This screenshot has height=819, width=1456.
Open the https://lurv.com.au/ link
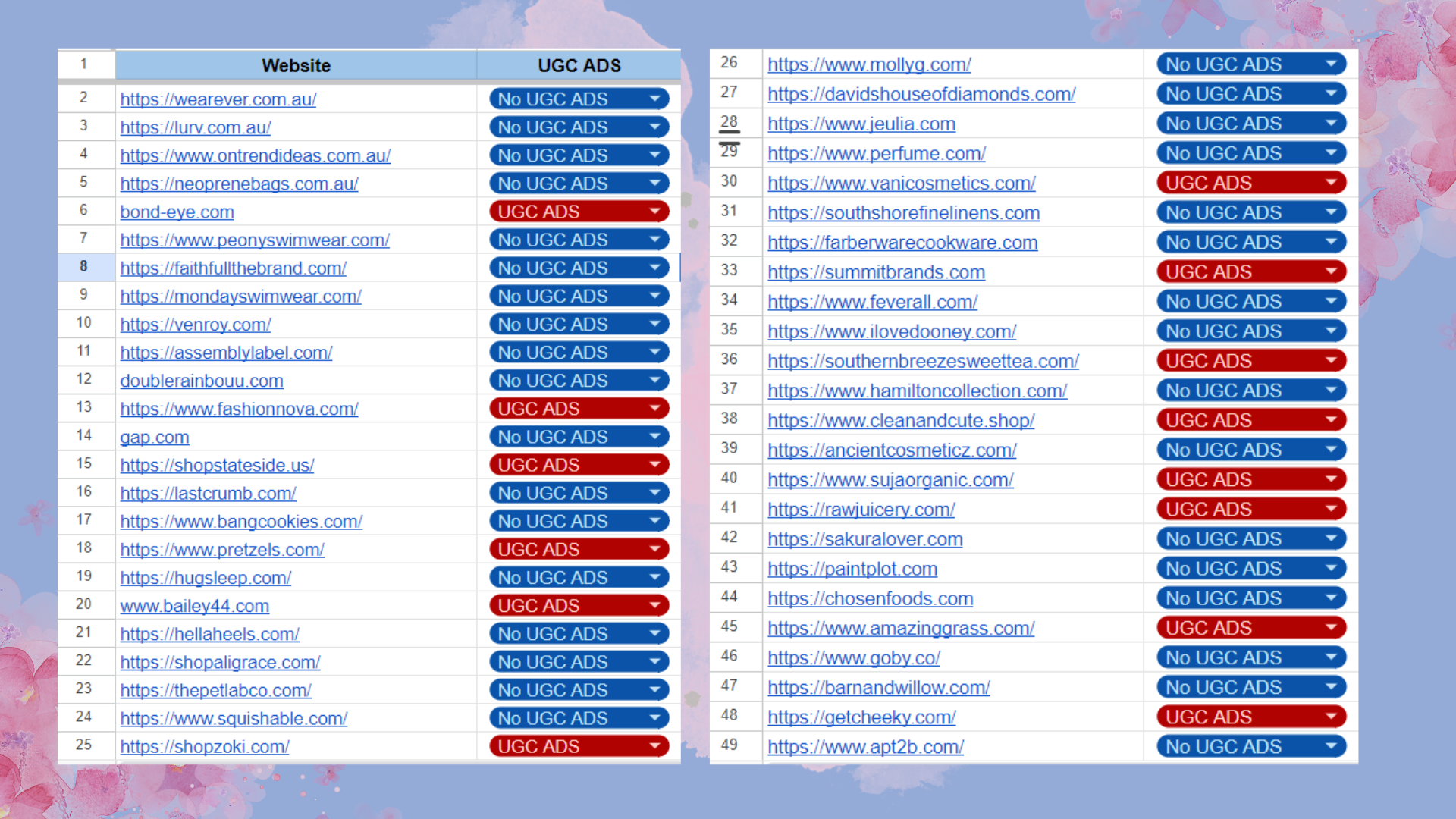click(x=195, y=127)
